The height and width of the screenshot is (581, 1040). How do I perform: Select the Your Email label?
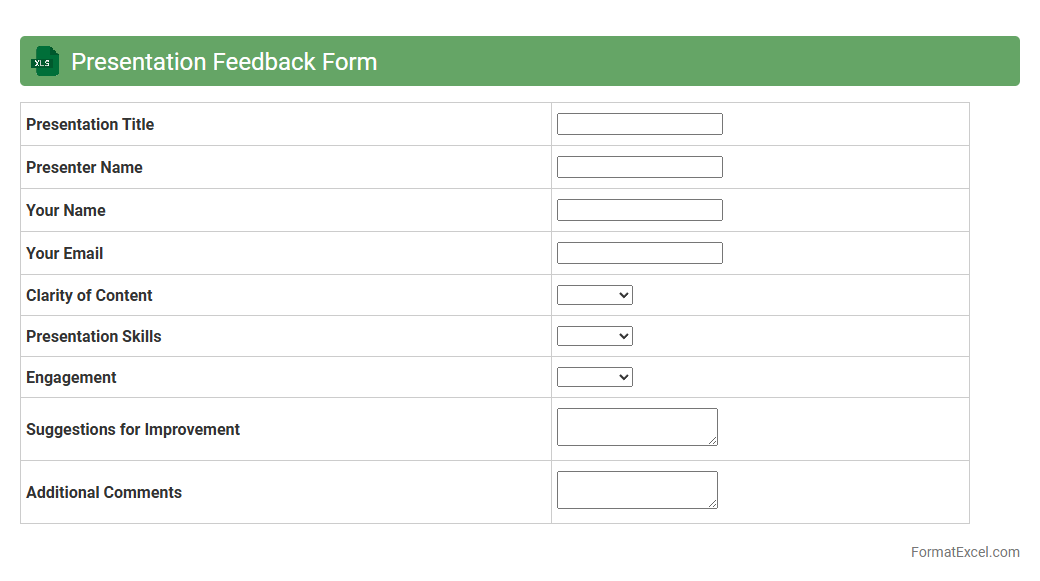coord(64,253)
